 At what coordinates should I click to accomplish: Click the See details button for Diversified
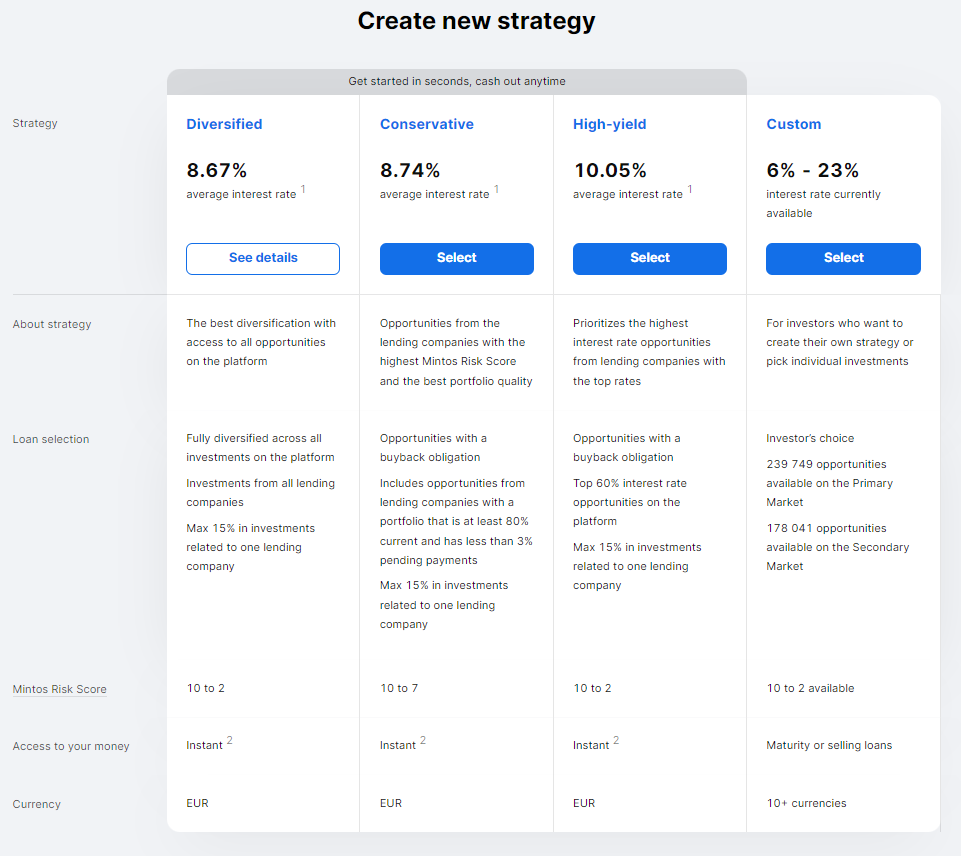tap(262, 258)
